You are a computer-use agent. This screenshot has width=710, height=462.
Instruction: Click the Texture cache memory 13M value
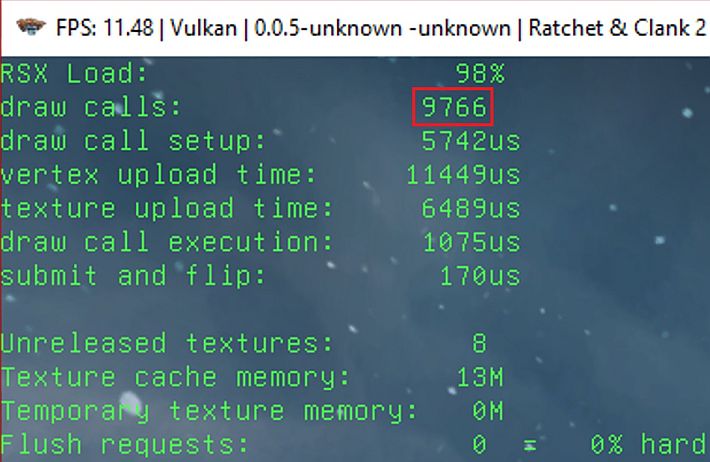pyautogui.click(x=480, y=377)
